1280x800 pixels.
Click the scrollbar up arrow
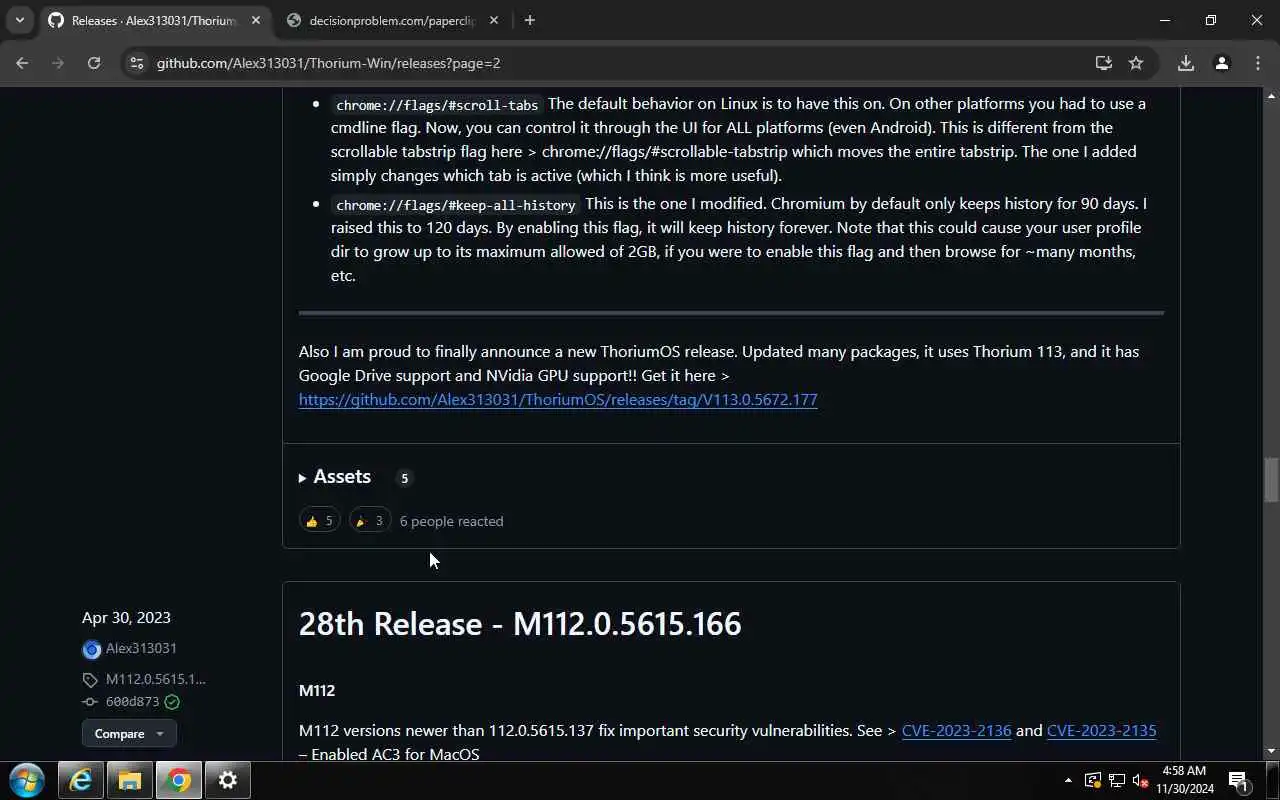(1271, 96)
